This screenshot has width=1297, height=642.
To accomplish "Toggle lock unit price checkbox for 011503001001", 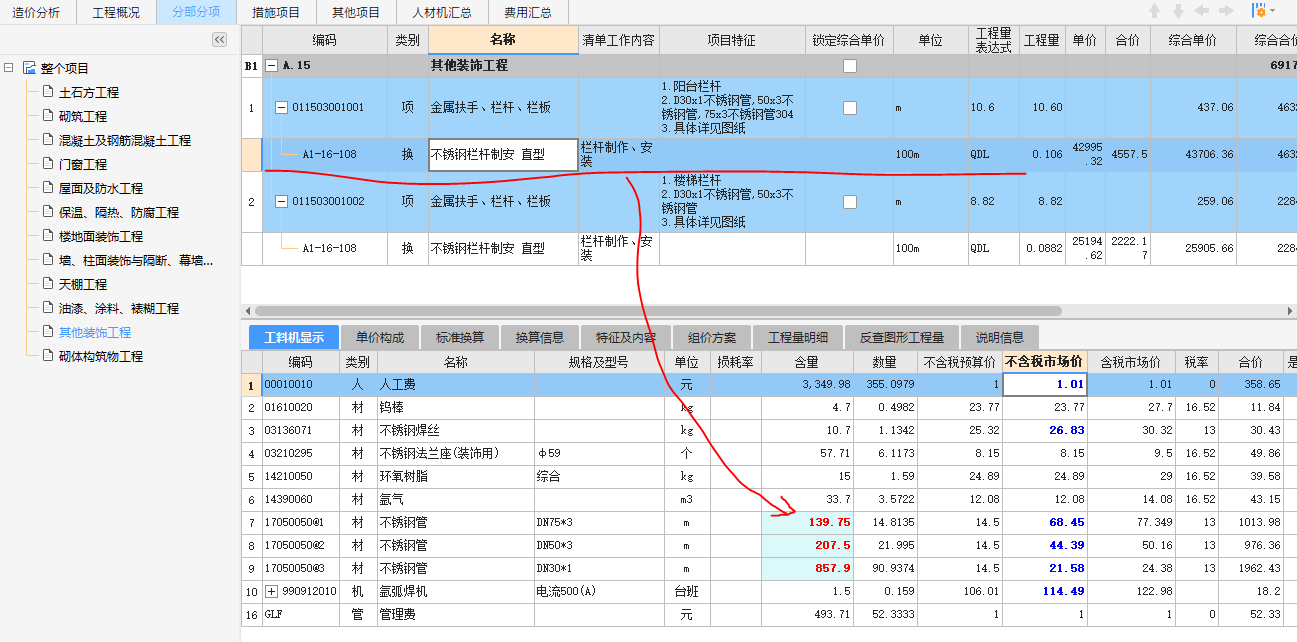I will pyautogui.click(x=850, y=107).
